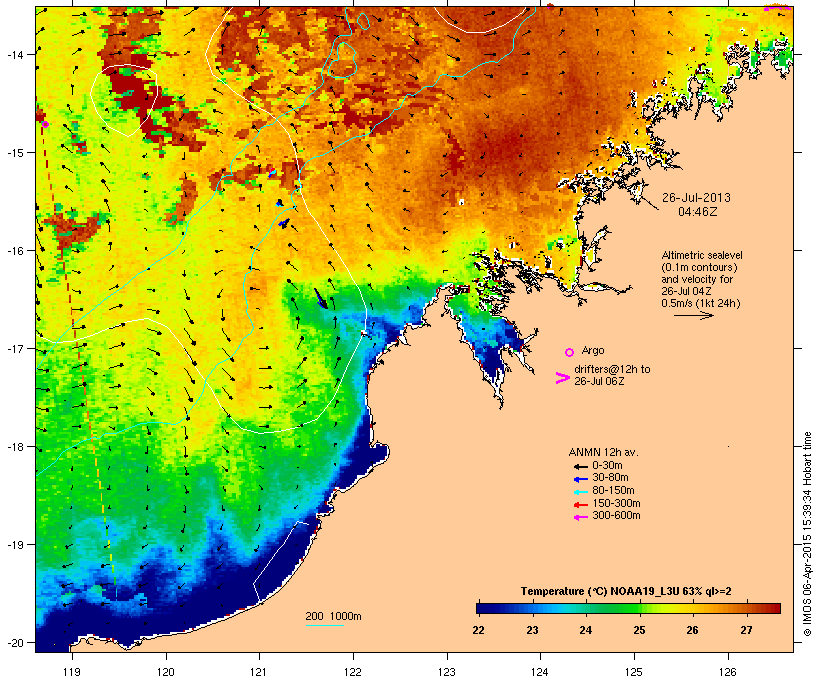
Task: Click the 'Altimetric sealevel' caption
Action: point(702,255)
